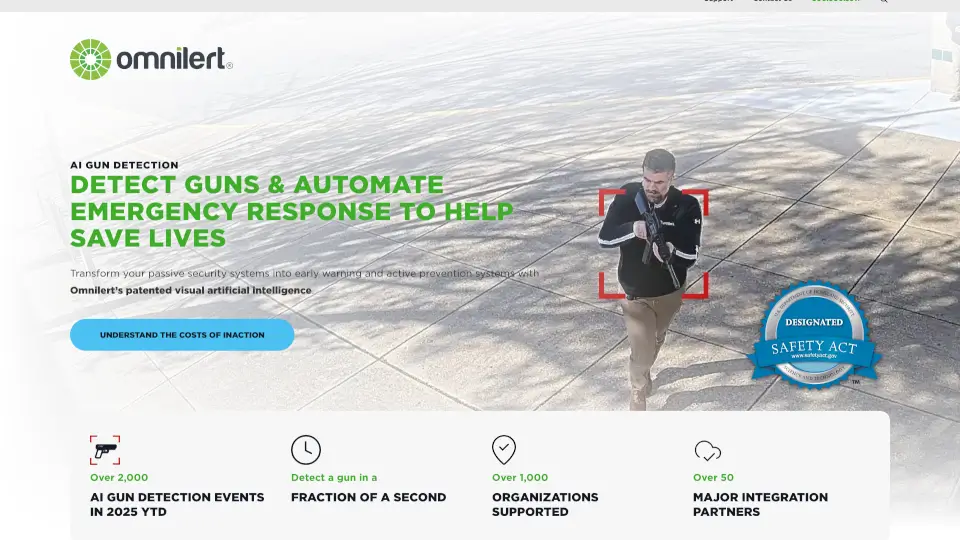
Task: Click the checkmark location pin icon
Action: [504, 450]
